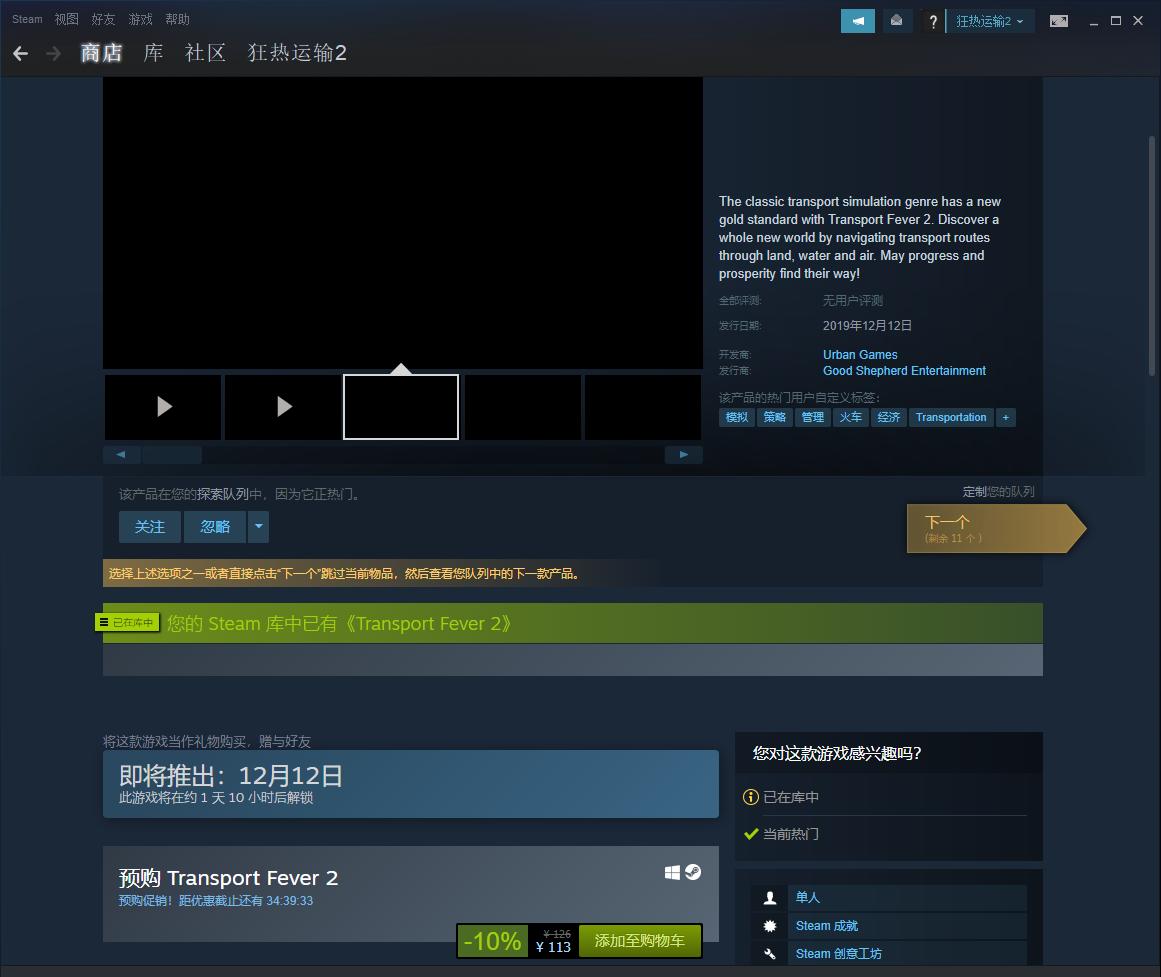Image resolution: width=1161 pixels, height=977 pixels.
Task: Click the -10% discount badge
Action: [492, 941]
